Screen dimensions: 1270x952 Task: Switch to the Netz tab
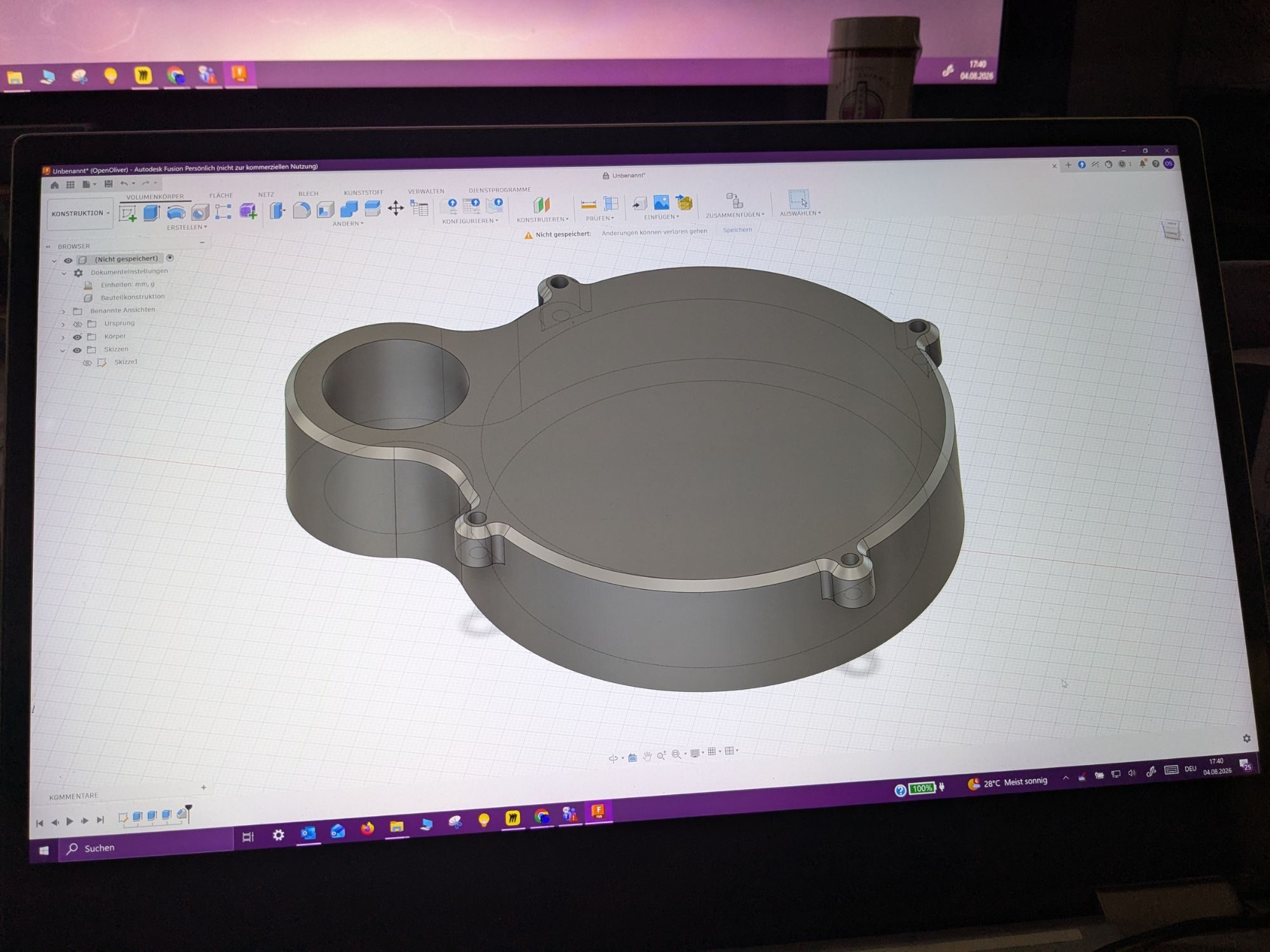click(266, 194)
